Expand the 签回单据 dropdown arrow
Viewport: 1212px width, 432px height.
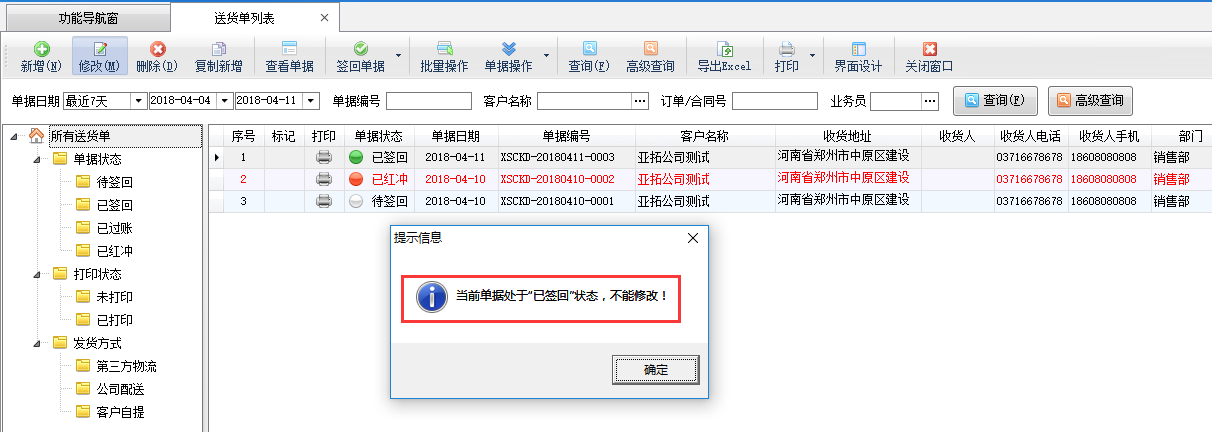pyautogui.click(x=399, y=56)
